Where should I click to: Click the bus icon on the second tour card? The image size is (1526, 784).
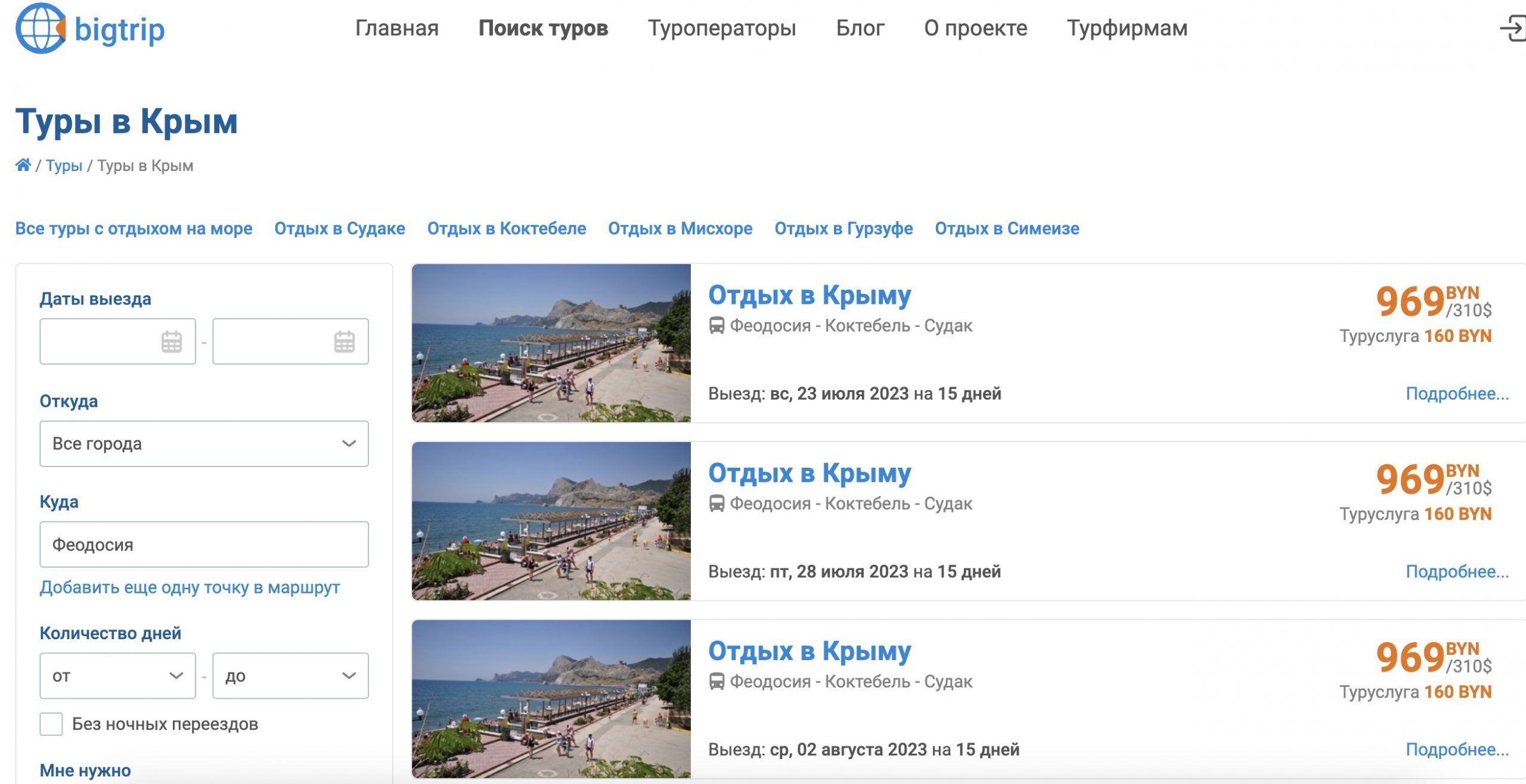pyautogui.click(x=717, y=503)
